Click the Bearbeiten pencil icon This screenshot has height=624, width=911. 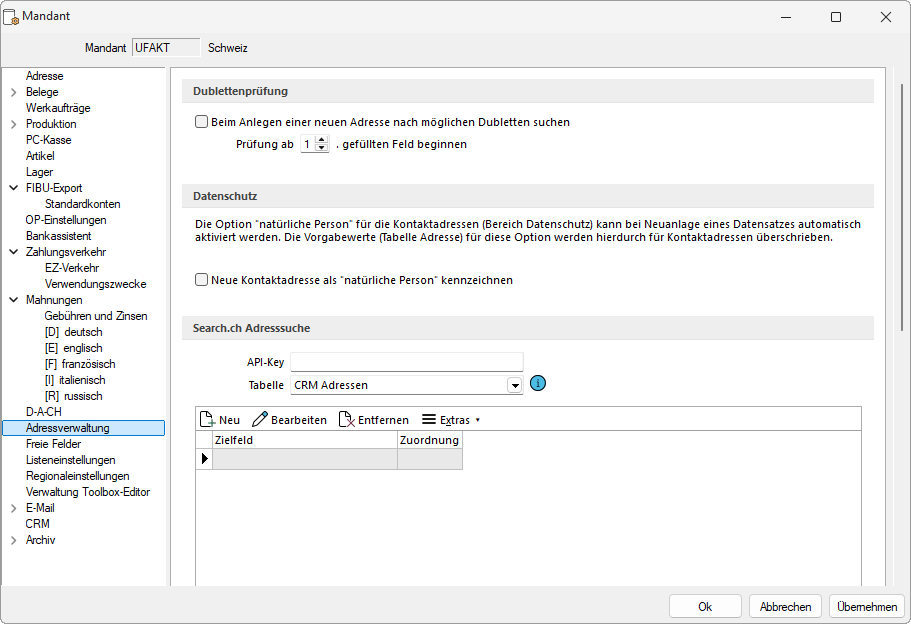coord(260,420)
